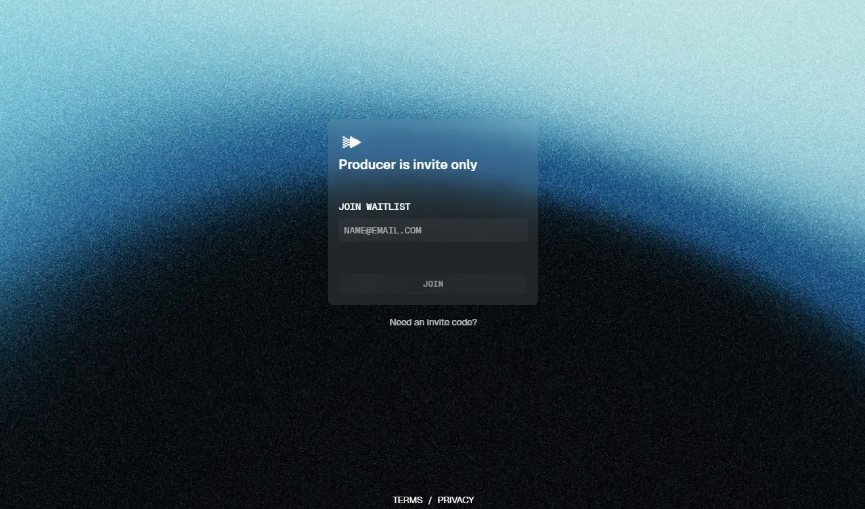Click the JOIN WAITLIST label
The image size is (865, 509).
pyautogui.click(x=374, y=207)
